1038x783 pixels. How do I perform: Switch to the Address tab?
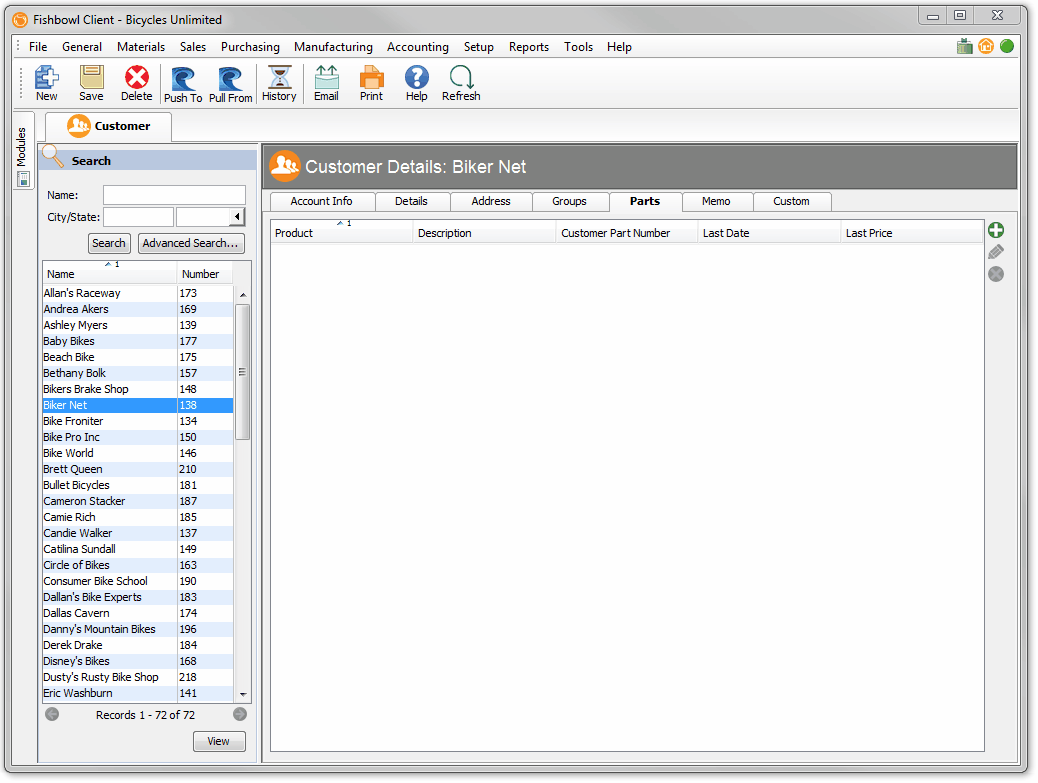pyautogui.click(x=491, y=201)
